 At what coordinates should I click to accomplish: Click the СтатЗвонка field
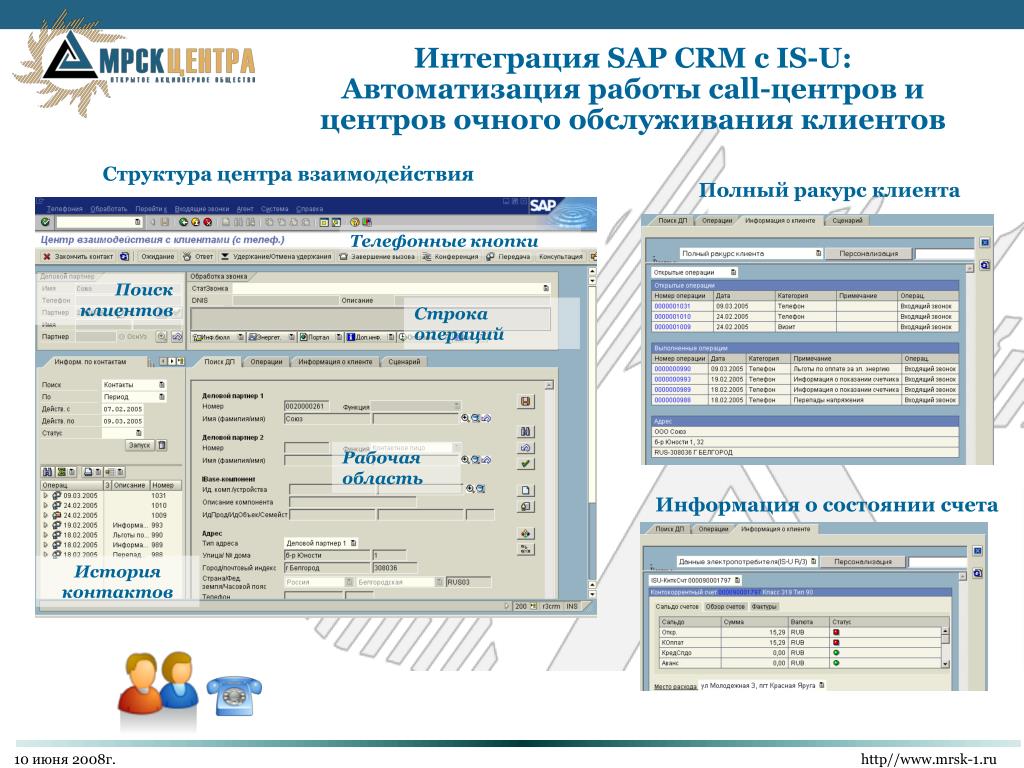pos(391,288)
